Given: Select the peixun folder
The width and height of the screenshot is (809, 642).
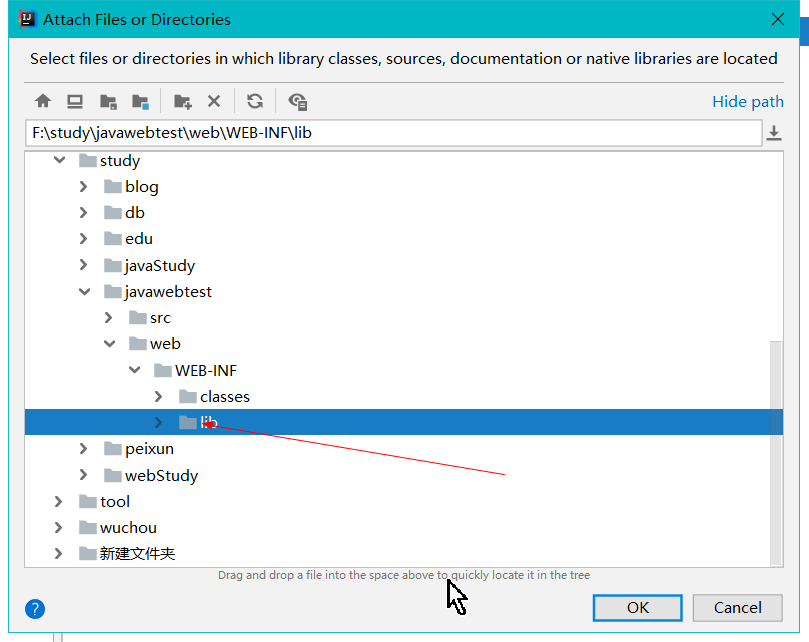Looking at the screenshot, I should point(139,448).
